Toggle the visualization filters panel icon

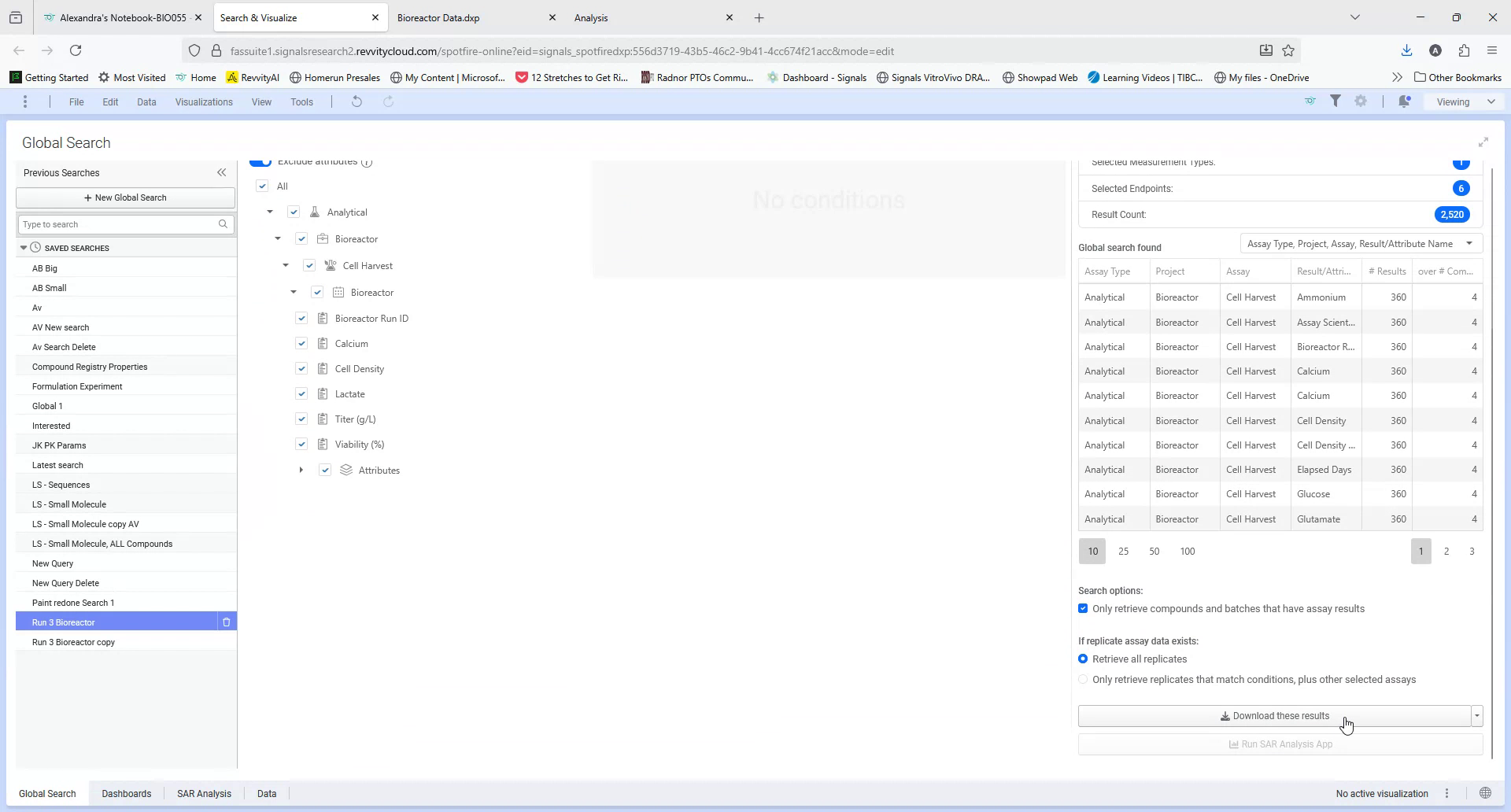tap(1337, 101)
